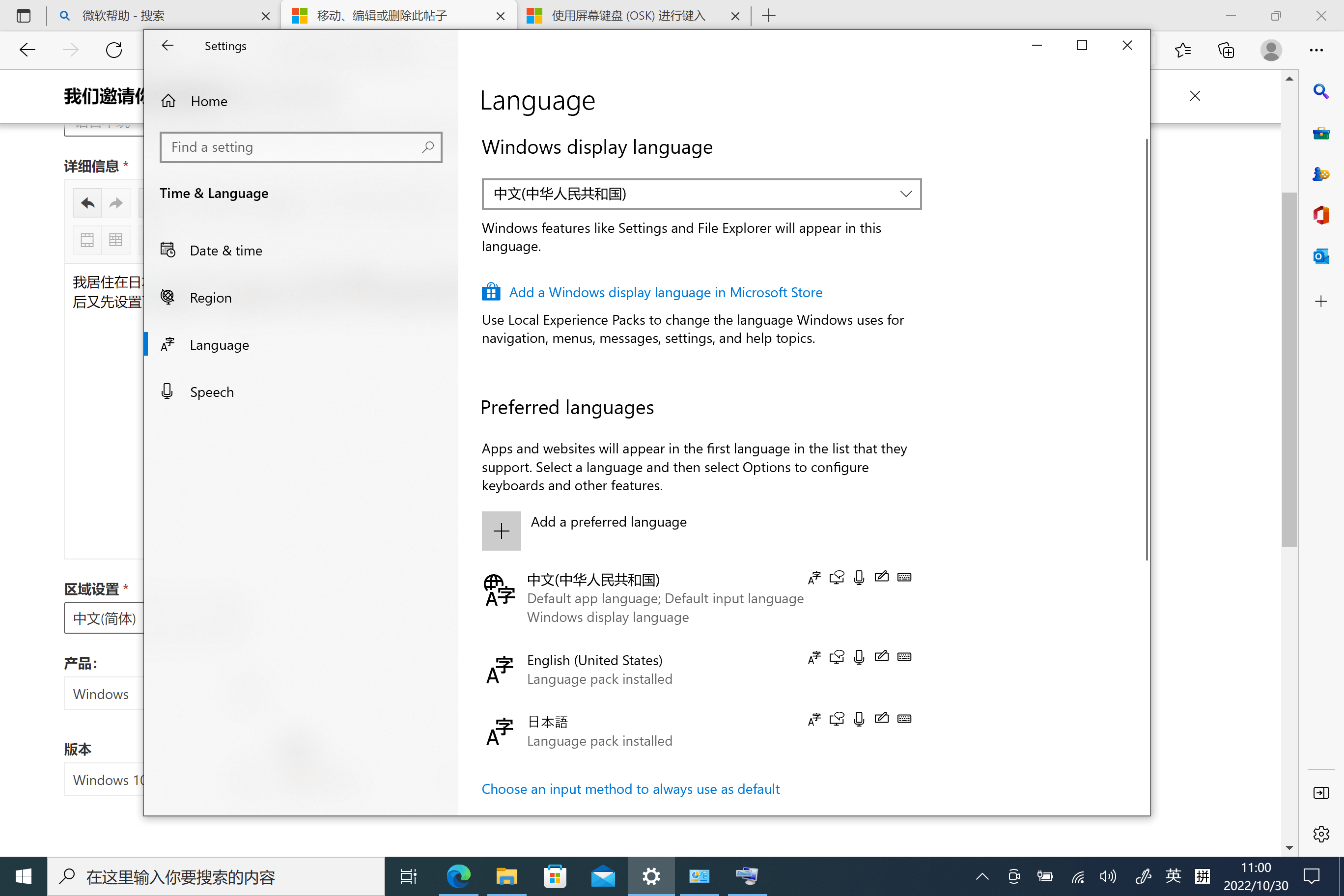Screen dimensions: 1344x896
Task: Open Microsoft Store from the taskbar
Action: [555, 876]
